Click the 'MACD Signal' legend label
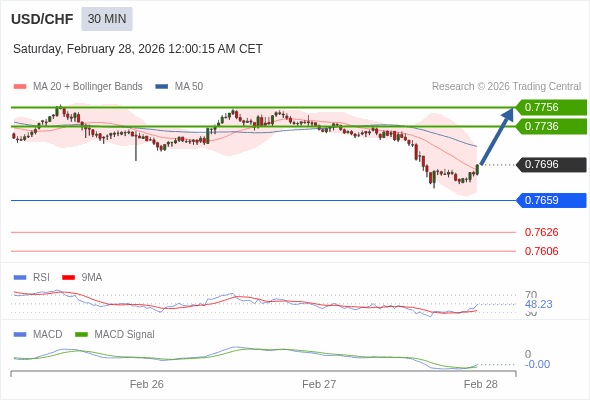The height and width of the screenshot is (400, 590). (124, 335)
